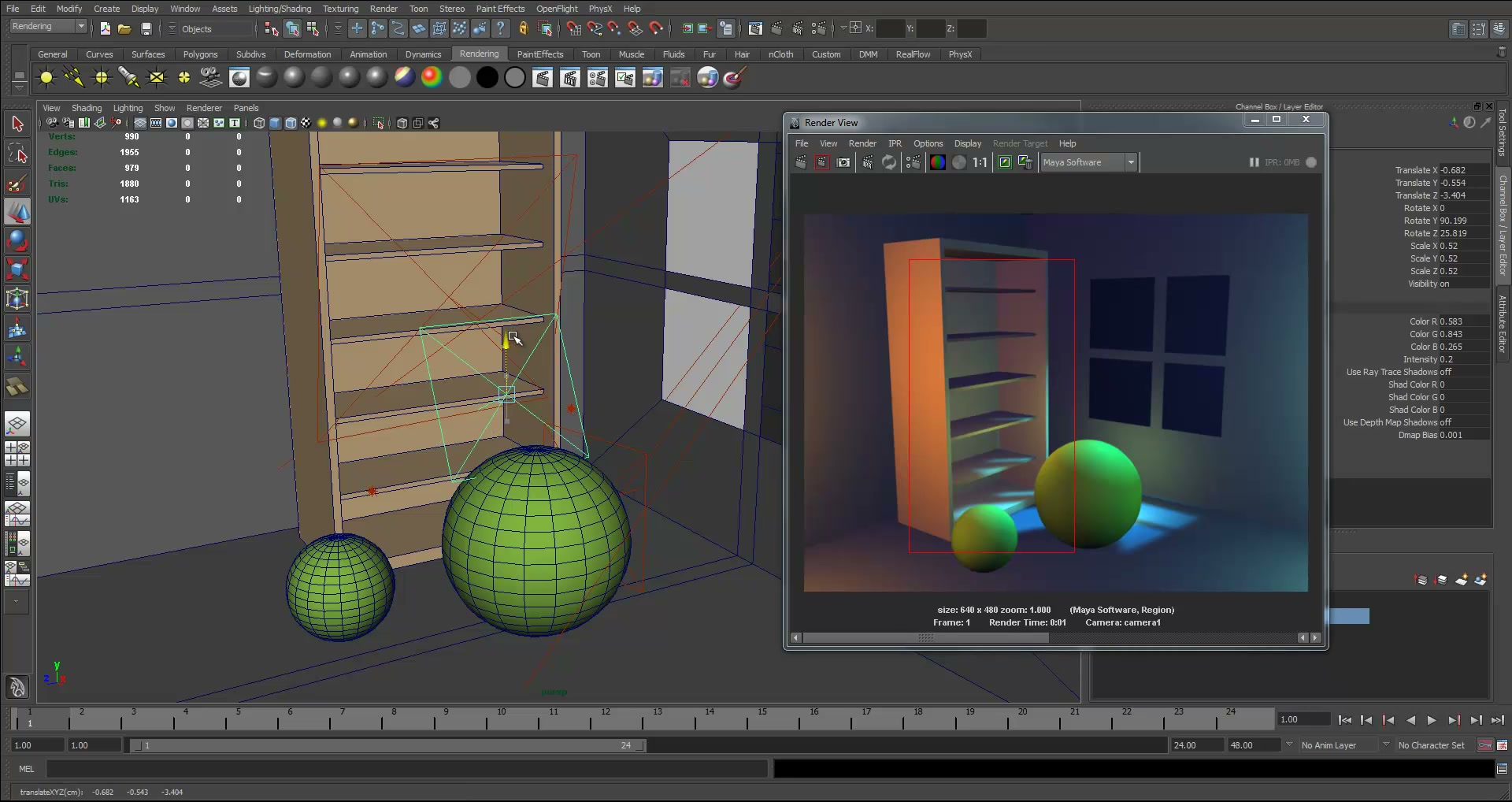Click frame 12 on the time slider

point(606,718)
